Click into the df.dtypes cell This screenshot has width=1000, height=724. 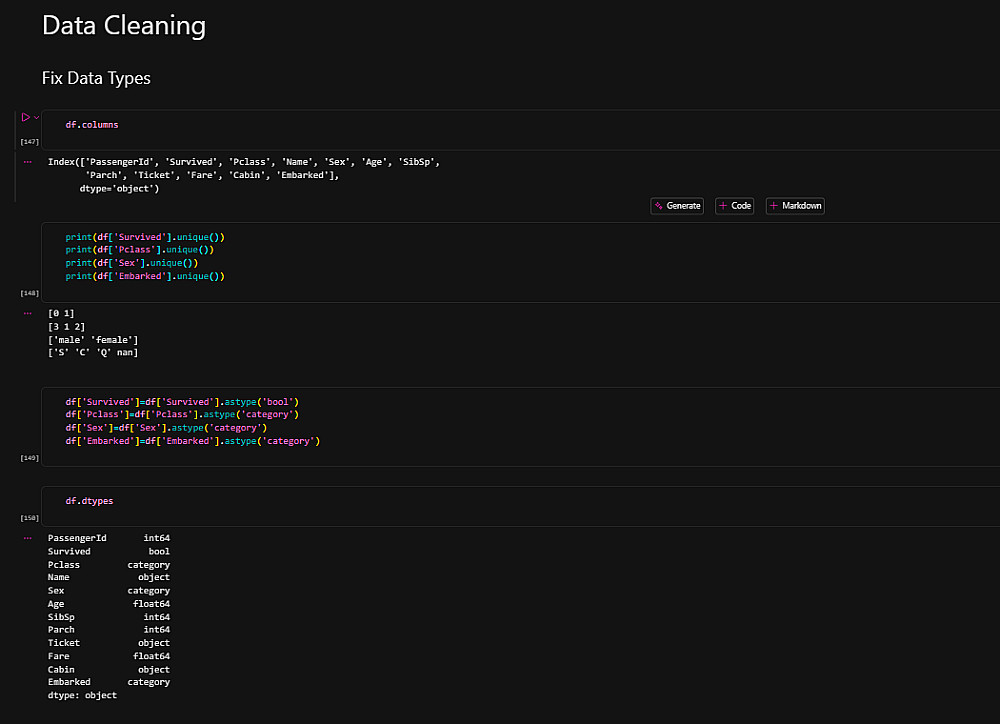tap(400, 501)
